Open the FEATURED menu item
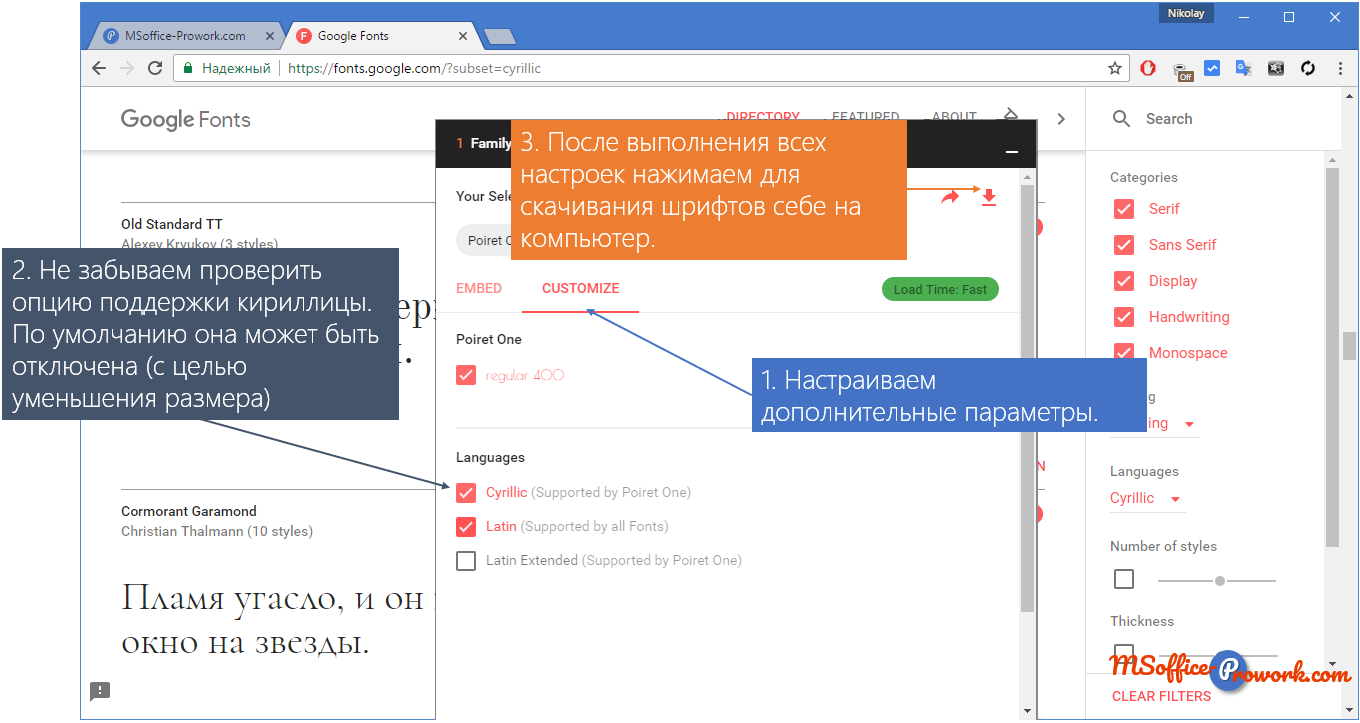The width and height of the screenshot is (1360, 723). coord(866,117)
